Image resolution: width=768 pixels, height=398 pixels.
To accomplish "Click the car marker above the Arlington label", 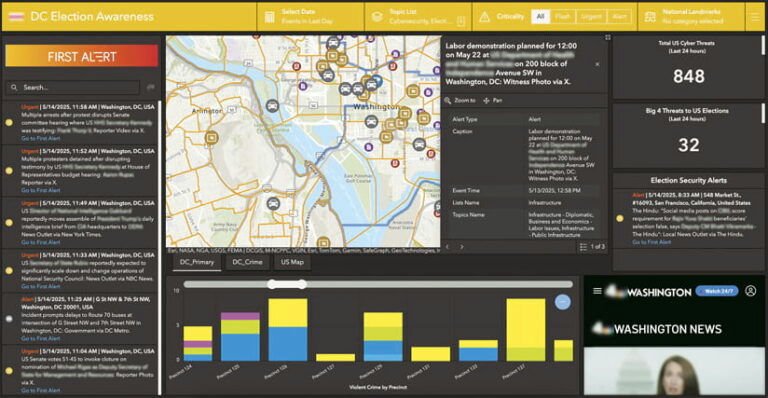I will tap(272, 106).
